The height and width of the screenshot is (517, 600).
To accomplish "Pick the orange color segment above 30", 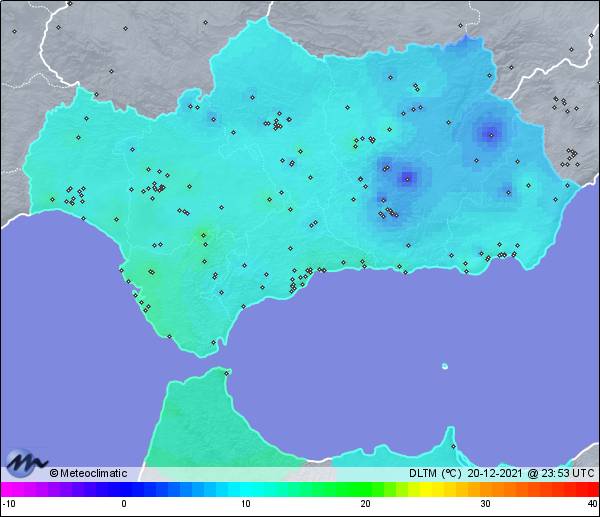I will coord(486,489).
